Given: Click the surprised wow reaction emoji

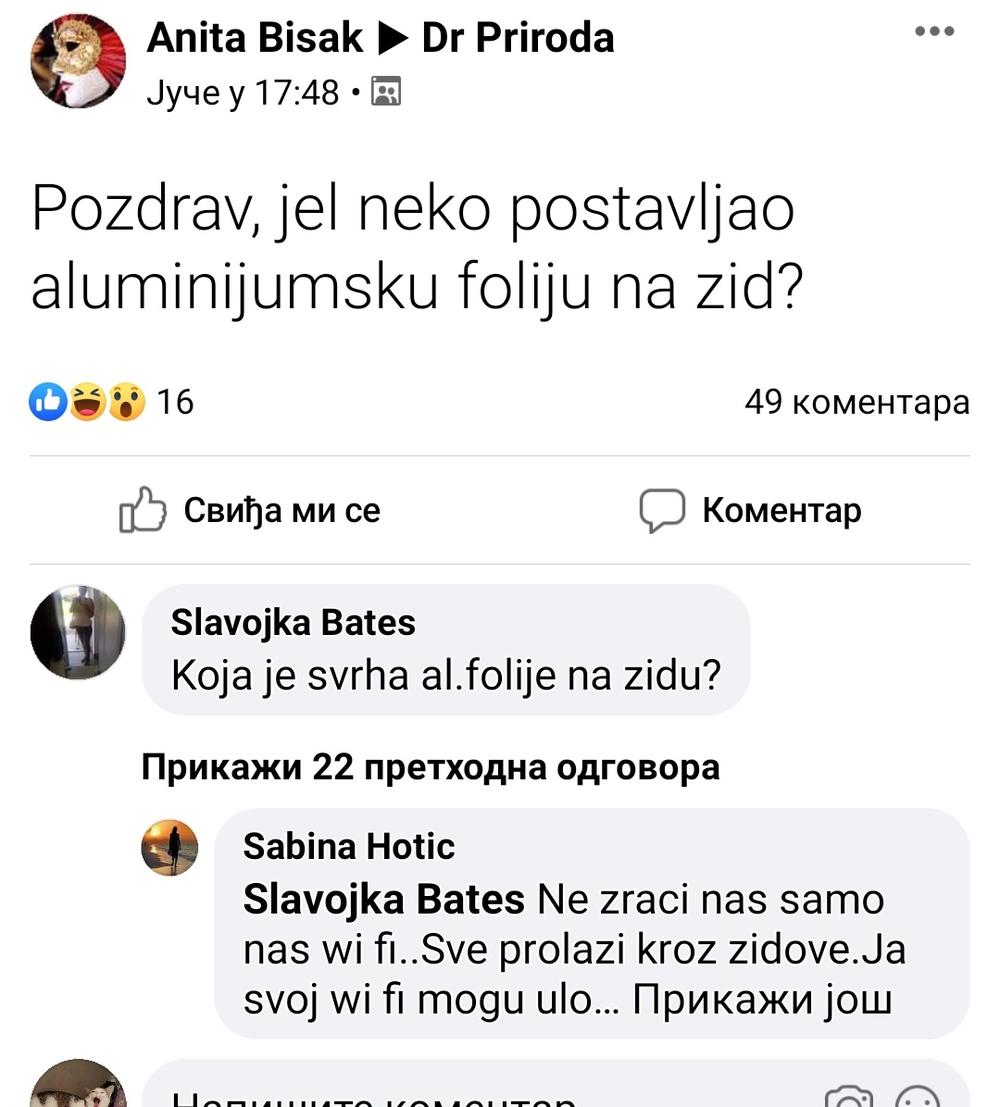Looking at the screenshot, I should click(x=126, y=402).
